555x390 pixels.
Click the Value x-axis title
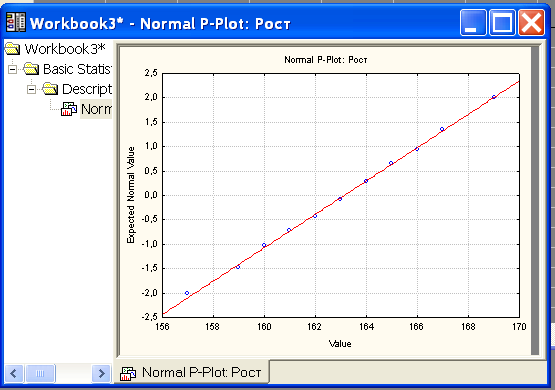coord(340,344)
